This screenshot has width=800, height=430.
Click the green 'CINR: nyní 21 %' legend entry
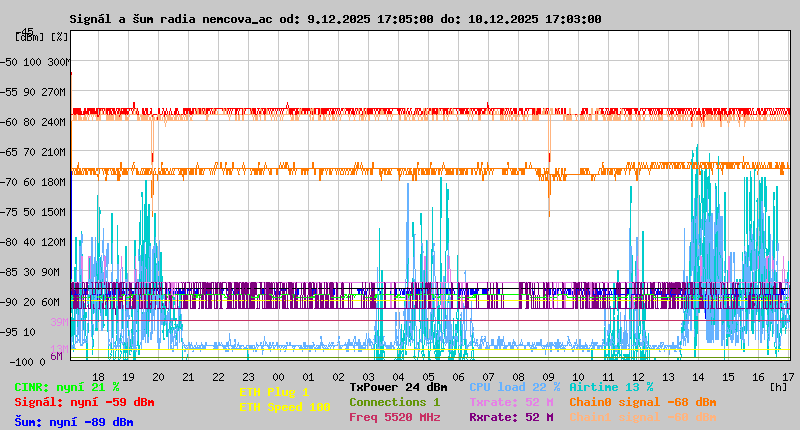click(x=67, y=386)
